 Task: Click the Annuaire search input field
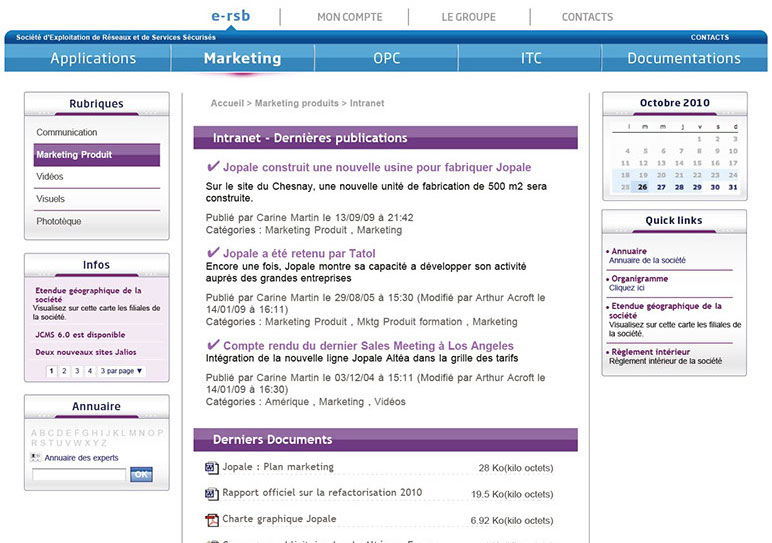pos(79,475)
